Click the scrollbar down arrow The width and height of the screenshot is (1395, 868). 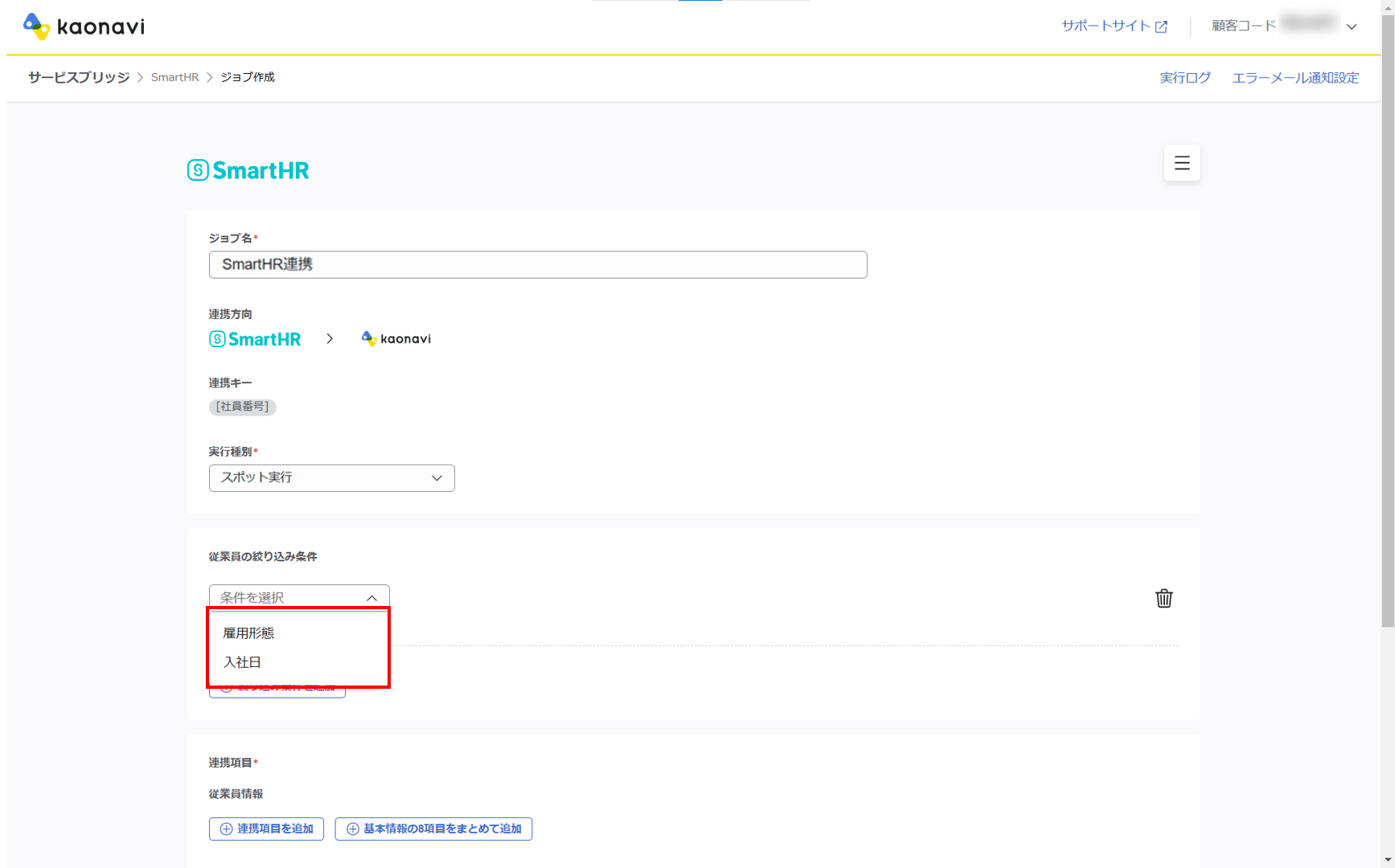(x=1388, y=860)
